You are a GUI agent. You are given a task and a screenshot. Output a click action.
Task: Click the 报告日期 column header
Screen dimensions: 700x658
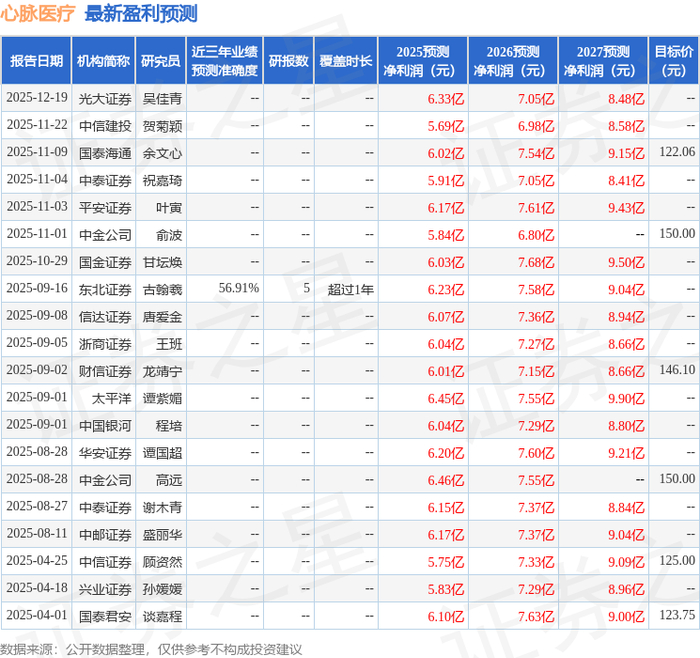(36, 61)
